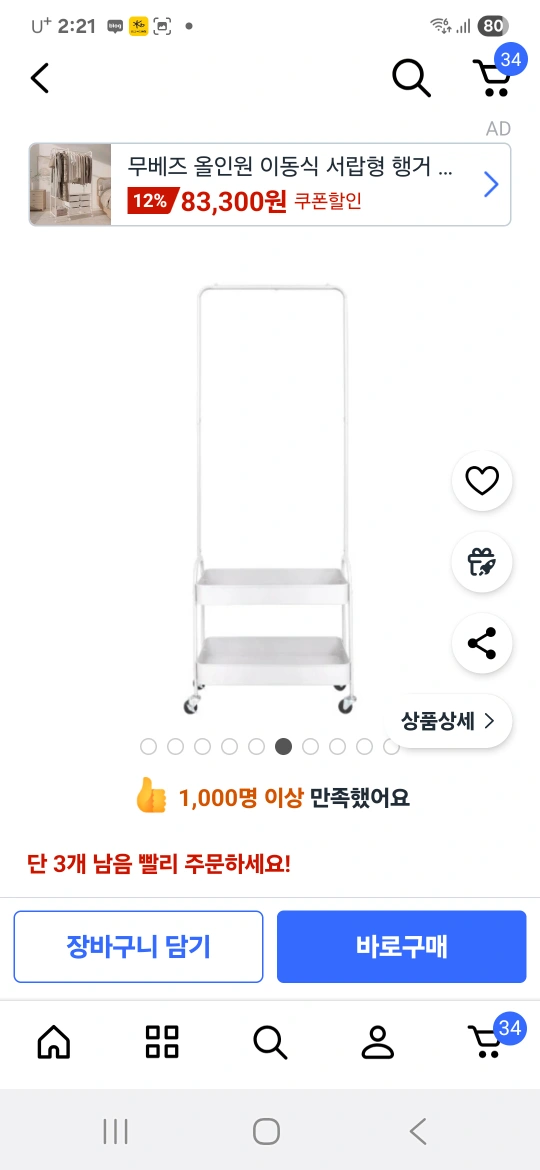Open my account profile tab
Viewport: 540px width, 1170px height.
(x=378, y=1042)
